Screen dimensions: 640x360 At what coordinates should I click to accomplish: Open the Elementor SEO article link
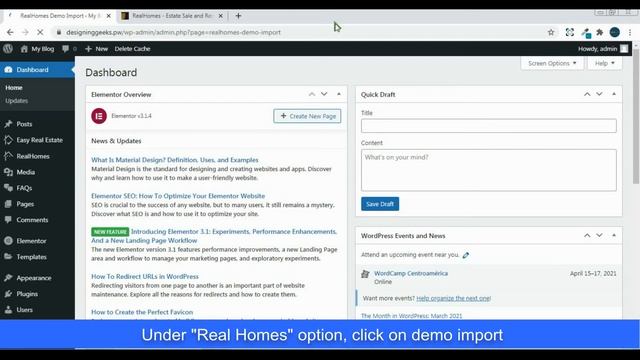[178, 196]
